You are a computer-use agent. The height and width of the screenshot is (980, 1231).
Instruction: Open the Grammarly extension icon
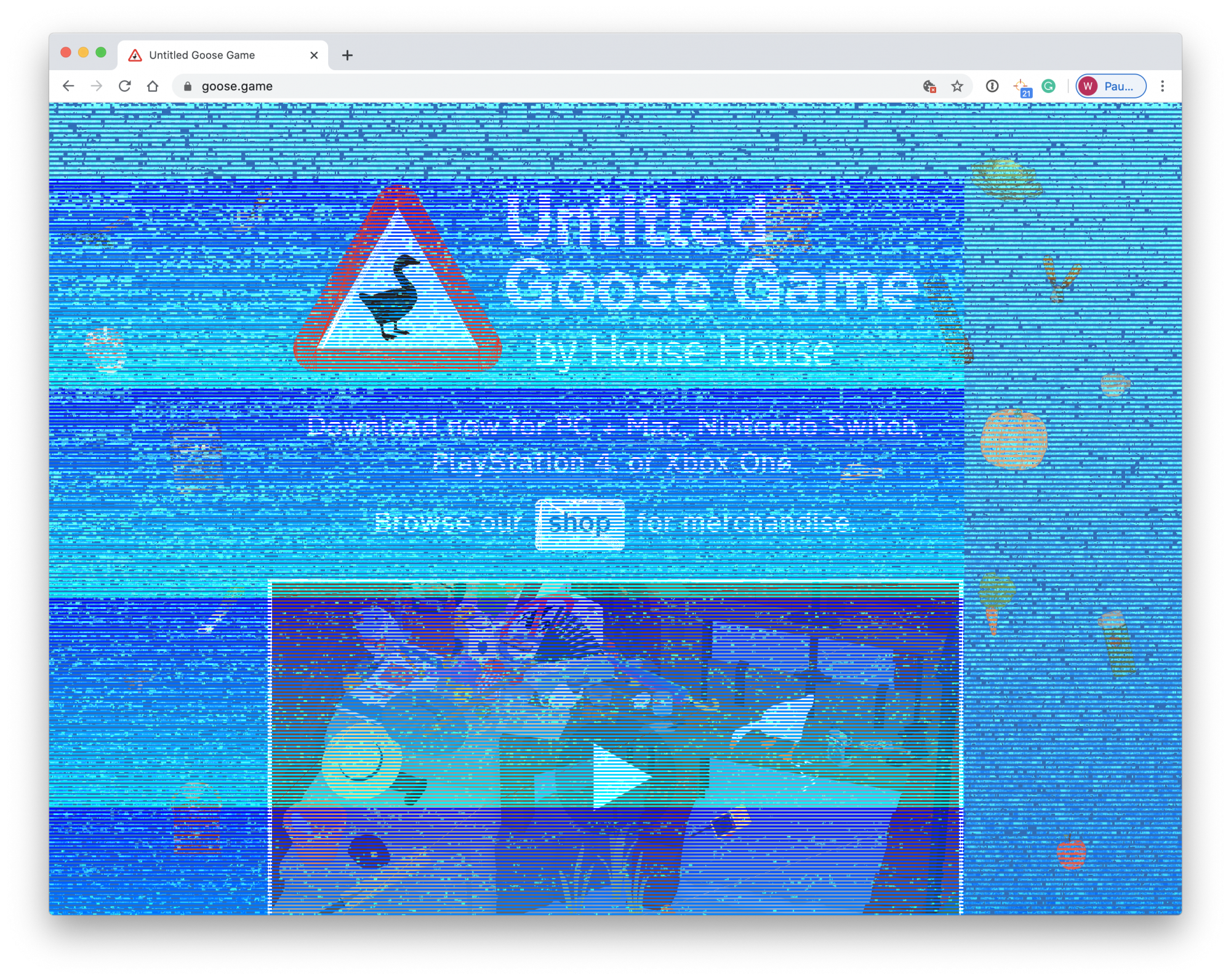(1049, 86)
